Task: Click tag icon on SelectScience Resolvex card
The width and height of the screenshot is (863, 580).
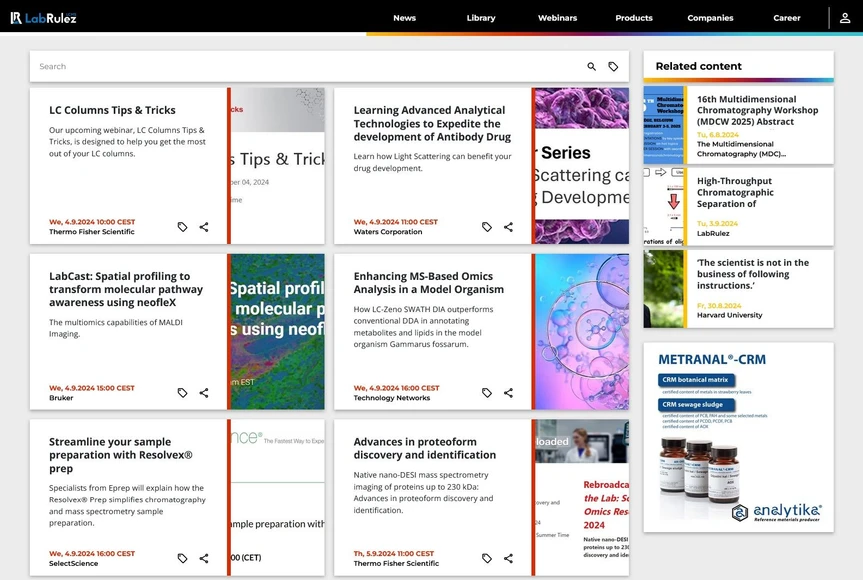Action: tap(182, 558)
